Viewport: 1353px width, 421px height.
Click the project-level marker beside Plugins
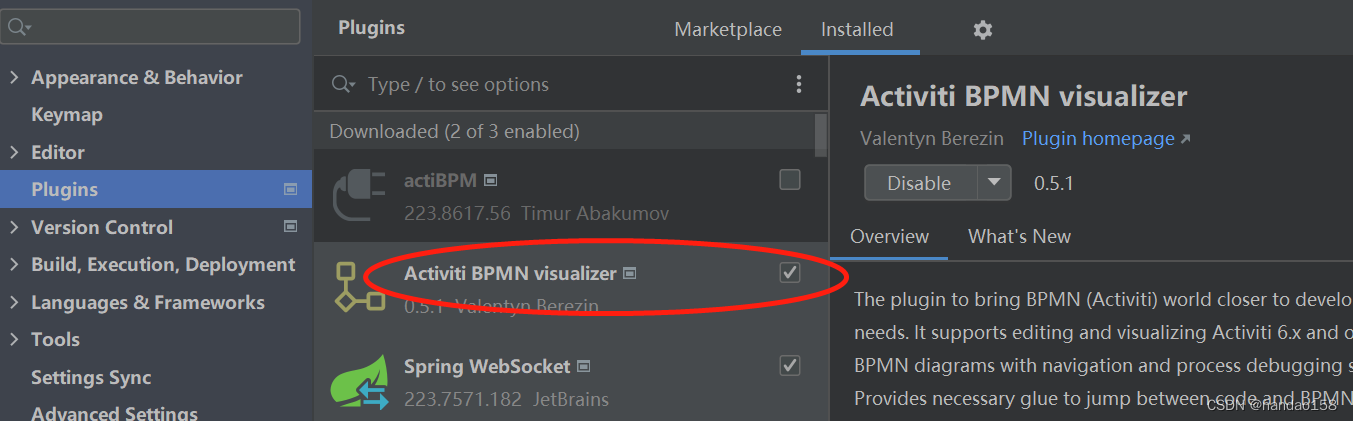(x=291, y=189)
